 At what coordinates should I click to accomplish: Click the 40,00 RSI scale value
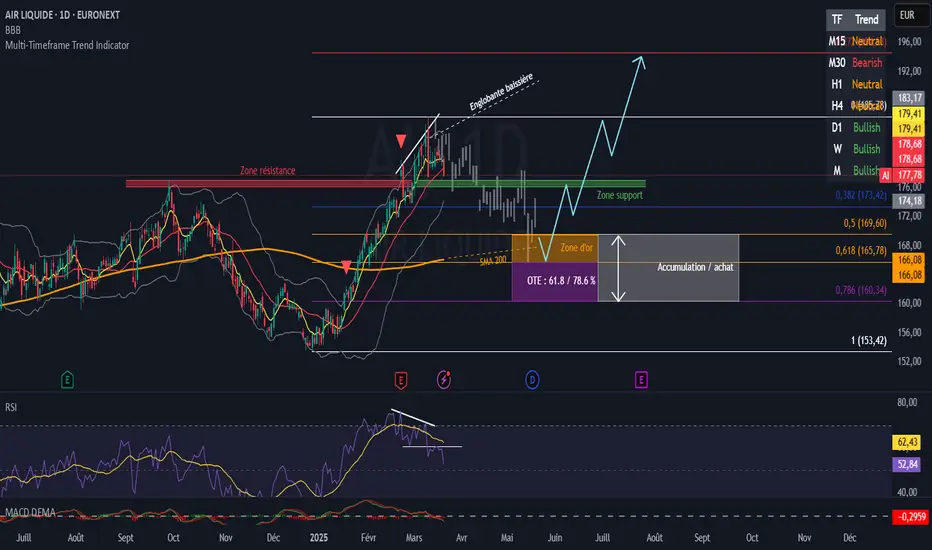coord(907,492)
